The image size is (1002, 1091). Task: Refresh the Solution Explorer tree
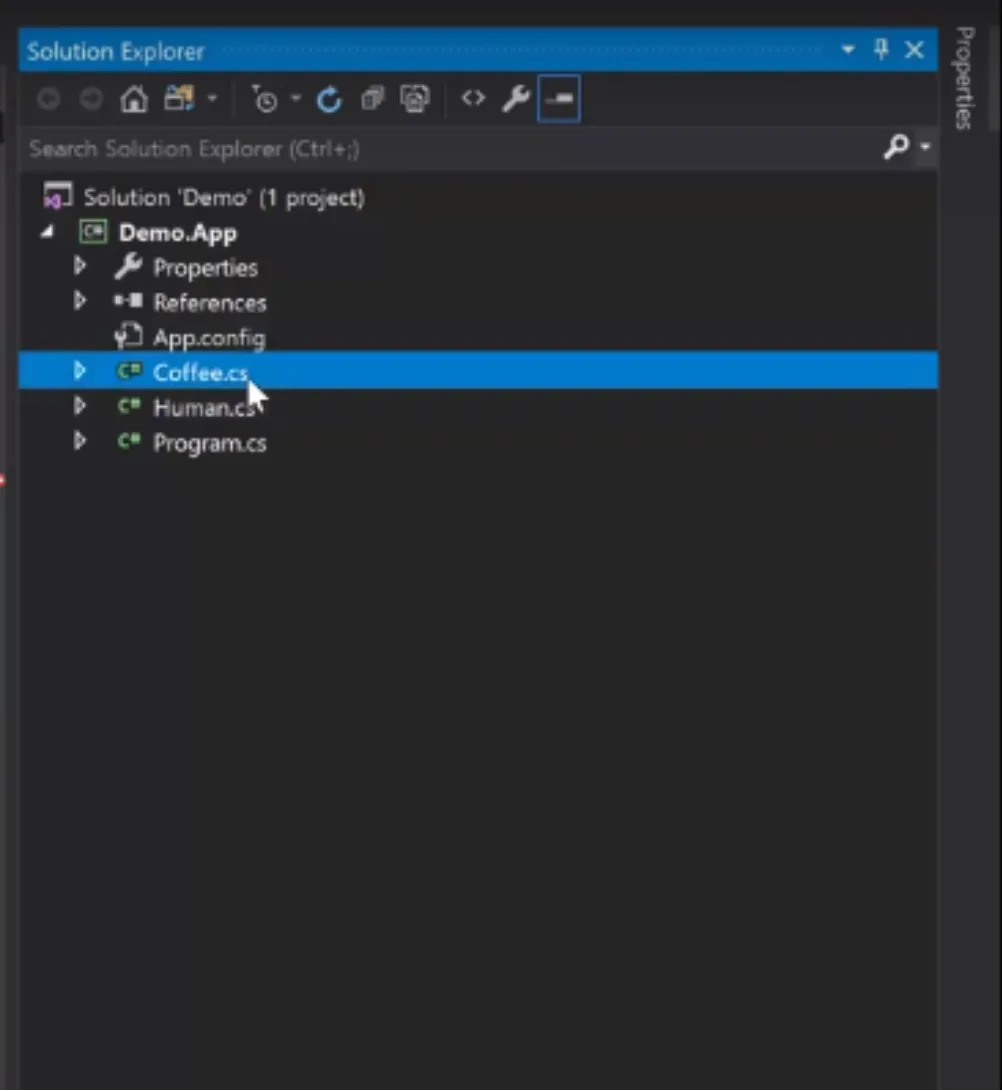[329, 99]
